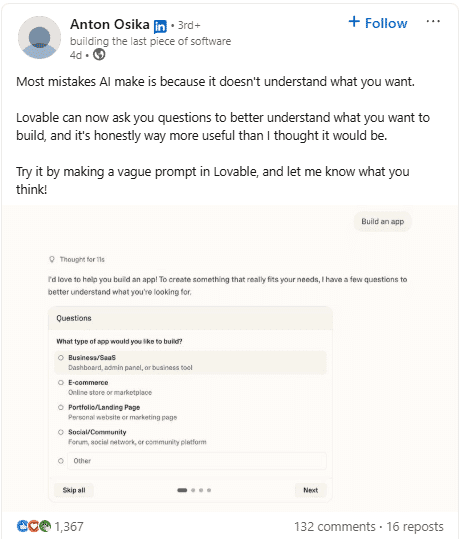Select the Other radio button
Screen dimensions: 460x539
point(61,461)
